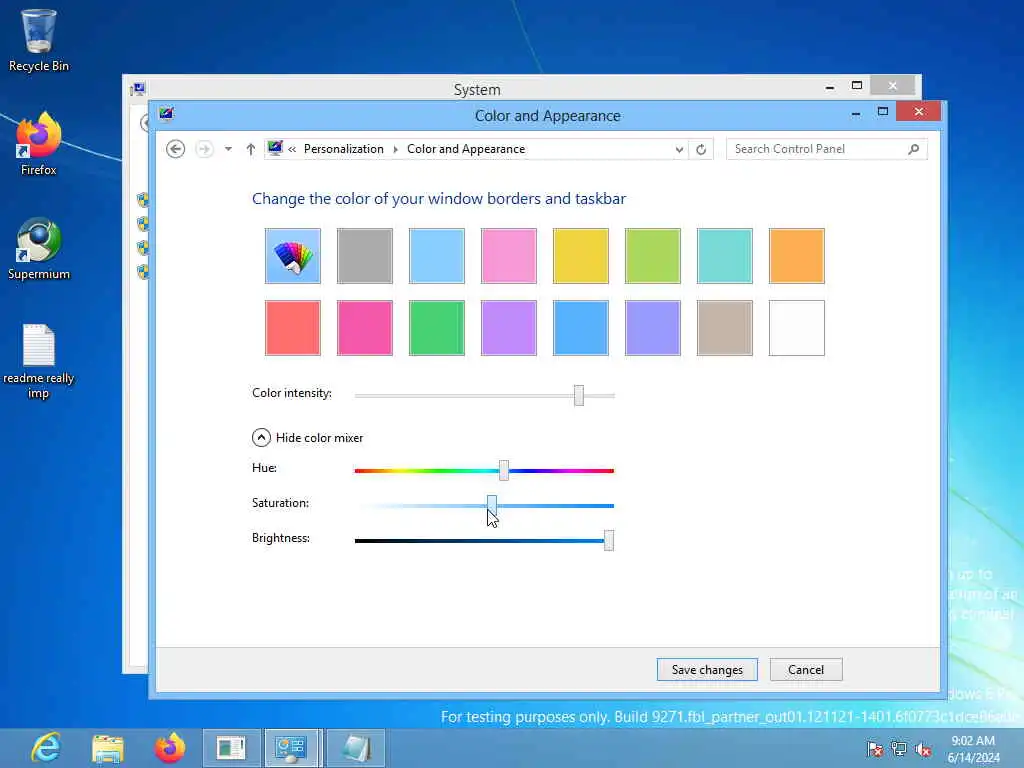Click Action Center flag tray icon

874,749
